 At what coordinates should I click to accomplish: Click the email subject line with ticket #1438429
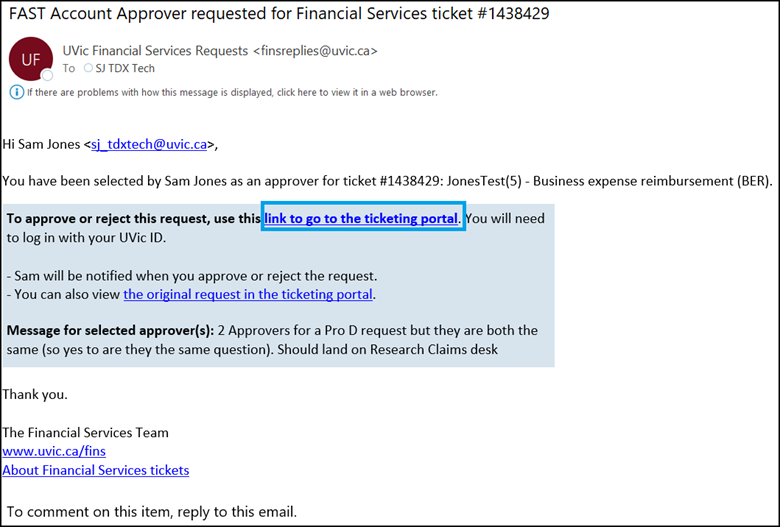[279, 13]
